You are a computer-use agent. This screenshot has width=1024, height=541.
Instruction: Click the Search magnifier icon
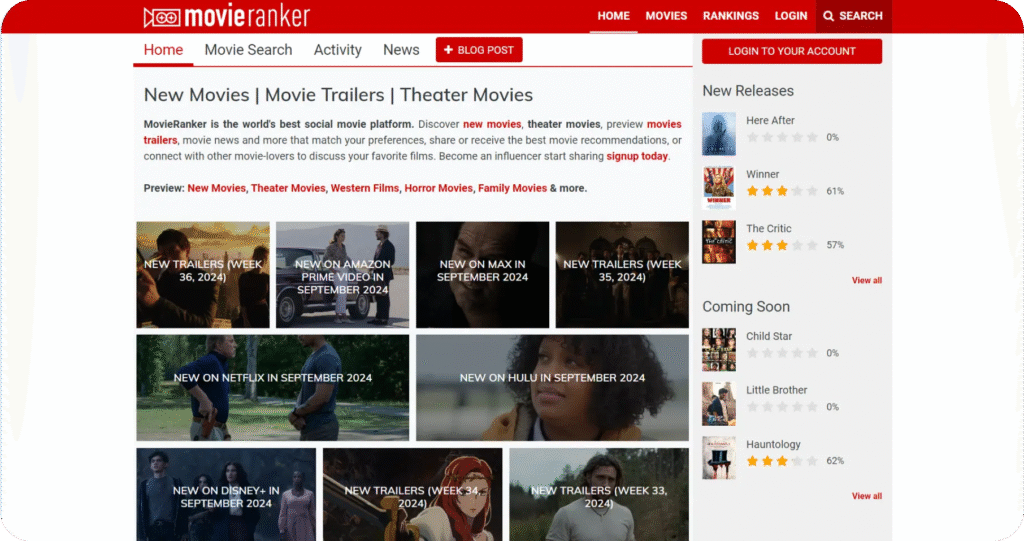tap(828, 16)
